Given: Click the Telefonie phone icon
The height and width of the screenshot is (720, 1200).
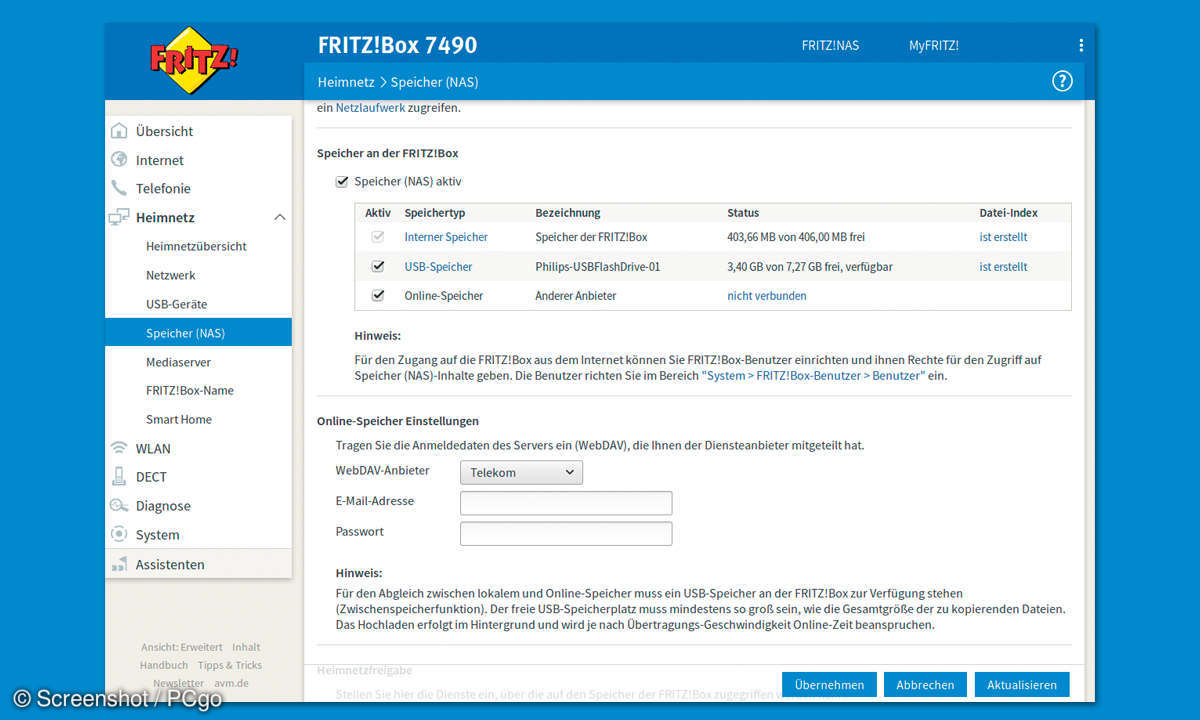Looking at the screenshot, I should point(119,188).
